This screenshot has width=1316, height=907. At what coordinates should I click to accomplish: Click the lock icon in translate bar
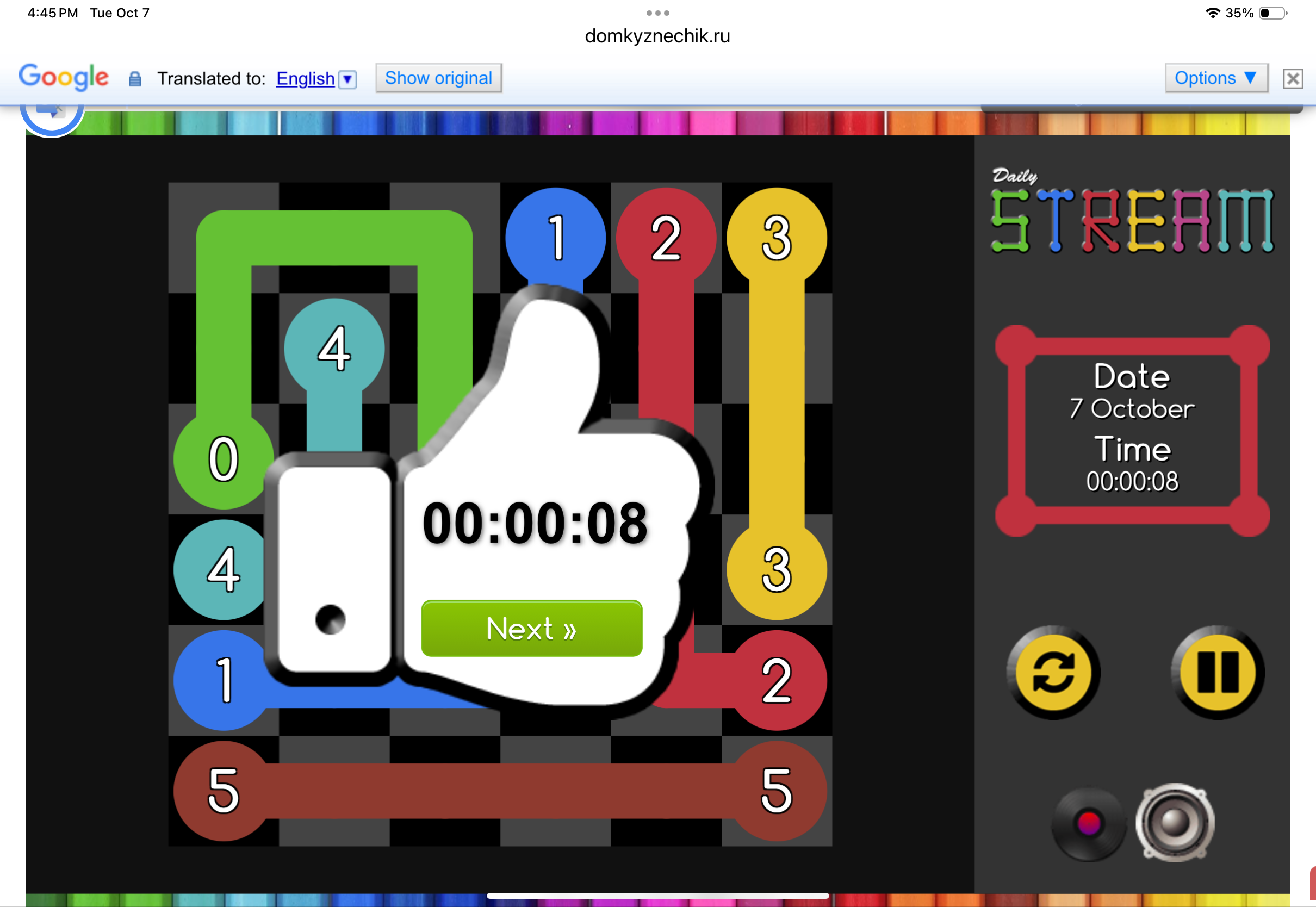135,79
